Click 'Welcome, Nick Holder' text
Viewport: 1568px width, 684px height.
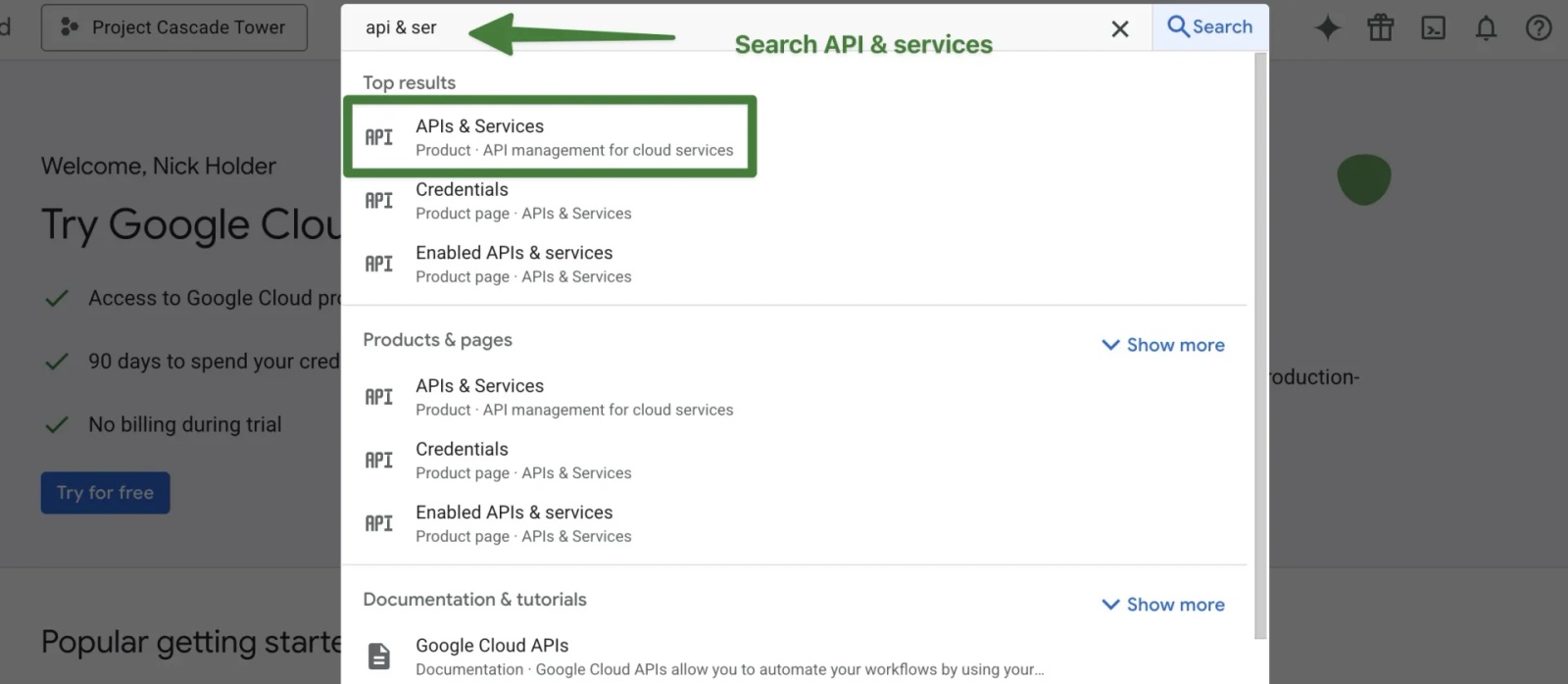click(159, 167)
